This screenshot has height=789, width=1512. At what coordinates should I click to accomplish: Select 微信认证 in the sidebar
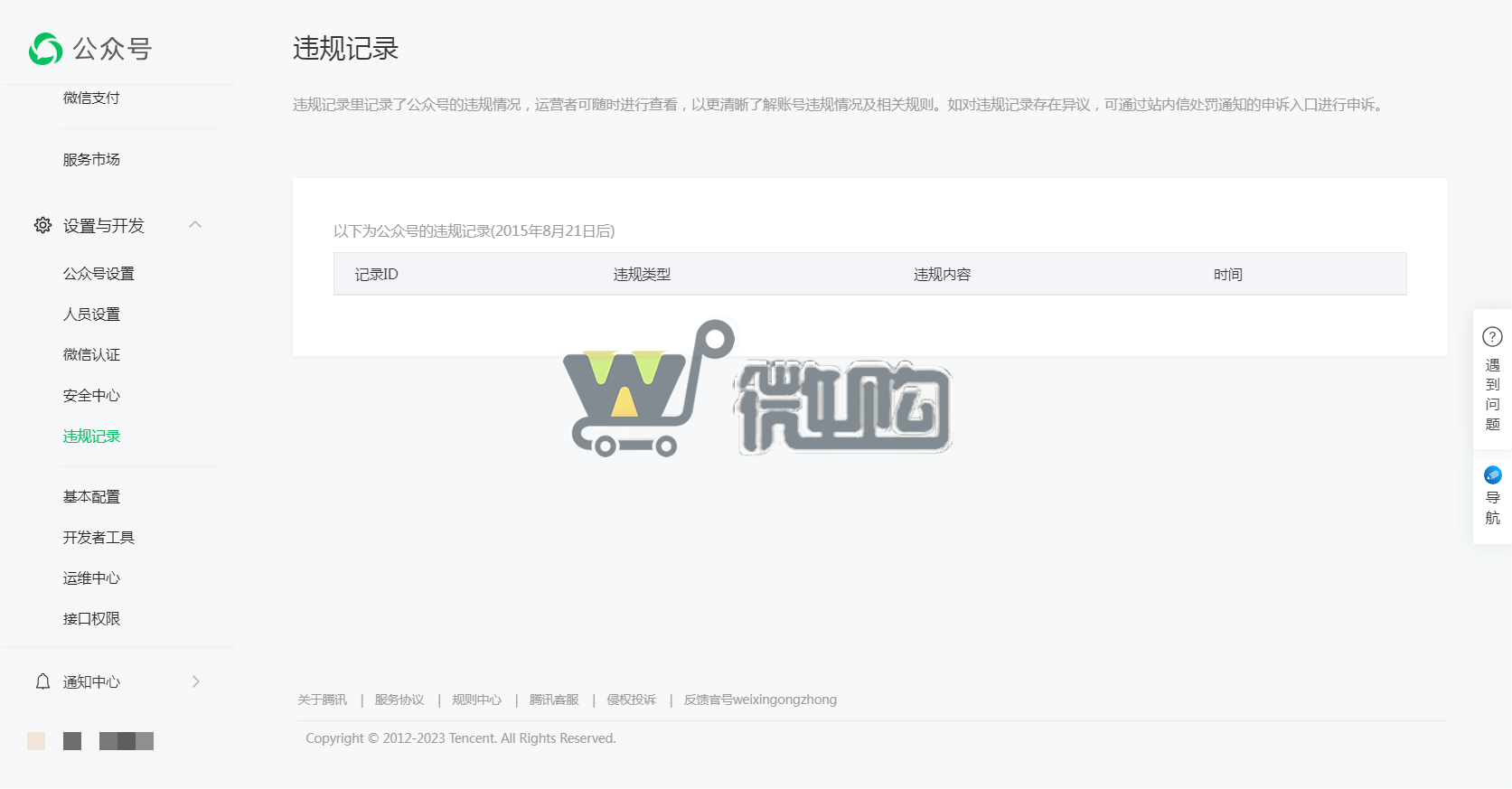(91, 354)
